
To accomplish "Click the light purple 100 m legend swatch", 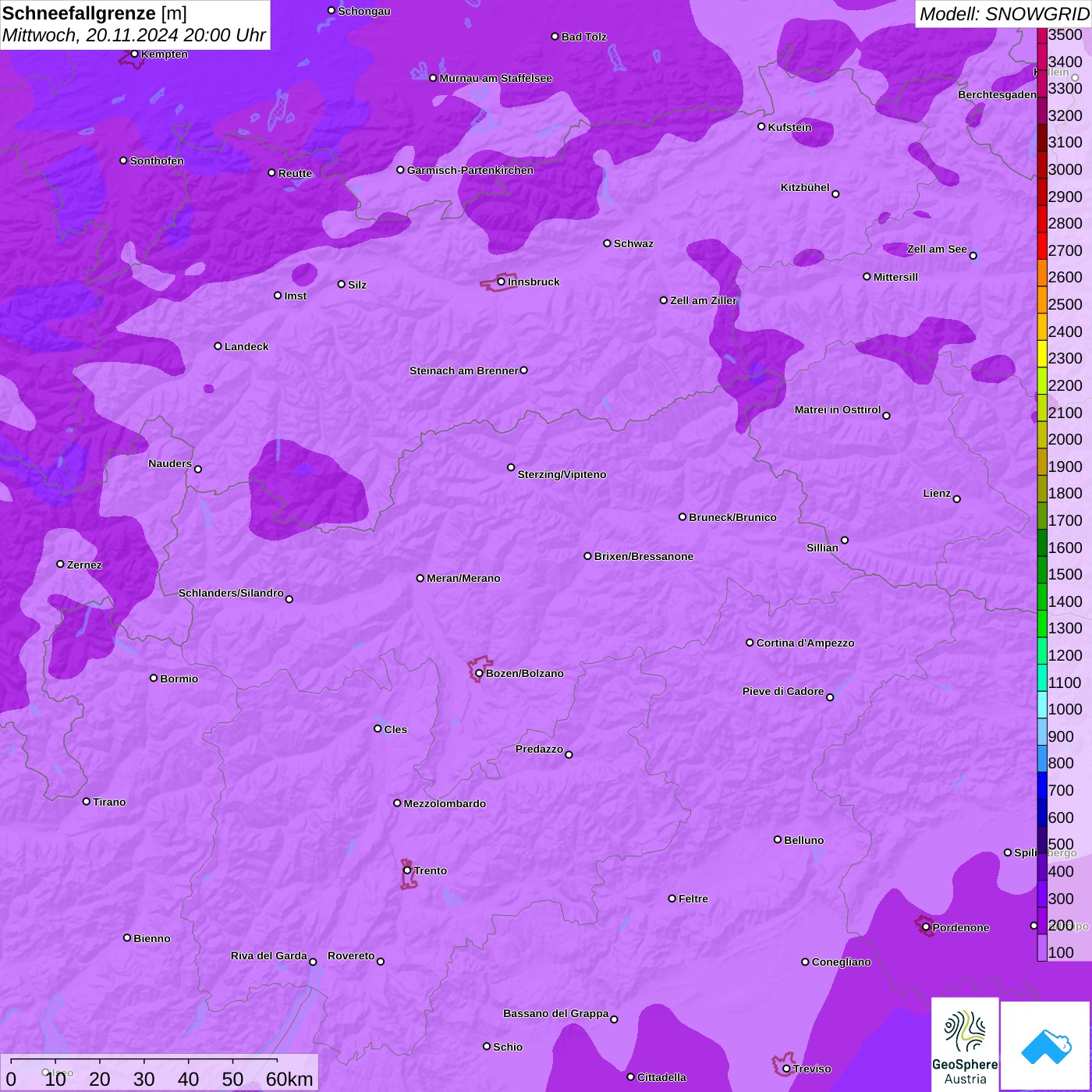I will pos(1042,948).
